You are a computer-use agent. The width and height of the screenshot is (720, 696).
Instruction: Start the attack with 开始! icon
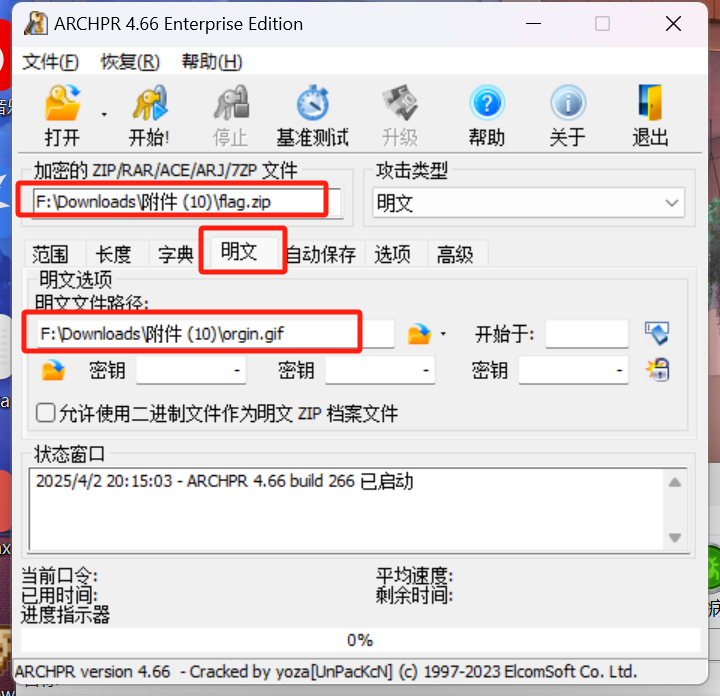click(x=150, y=103)
